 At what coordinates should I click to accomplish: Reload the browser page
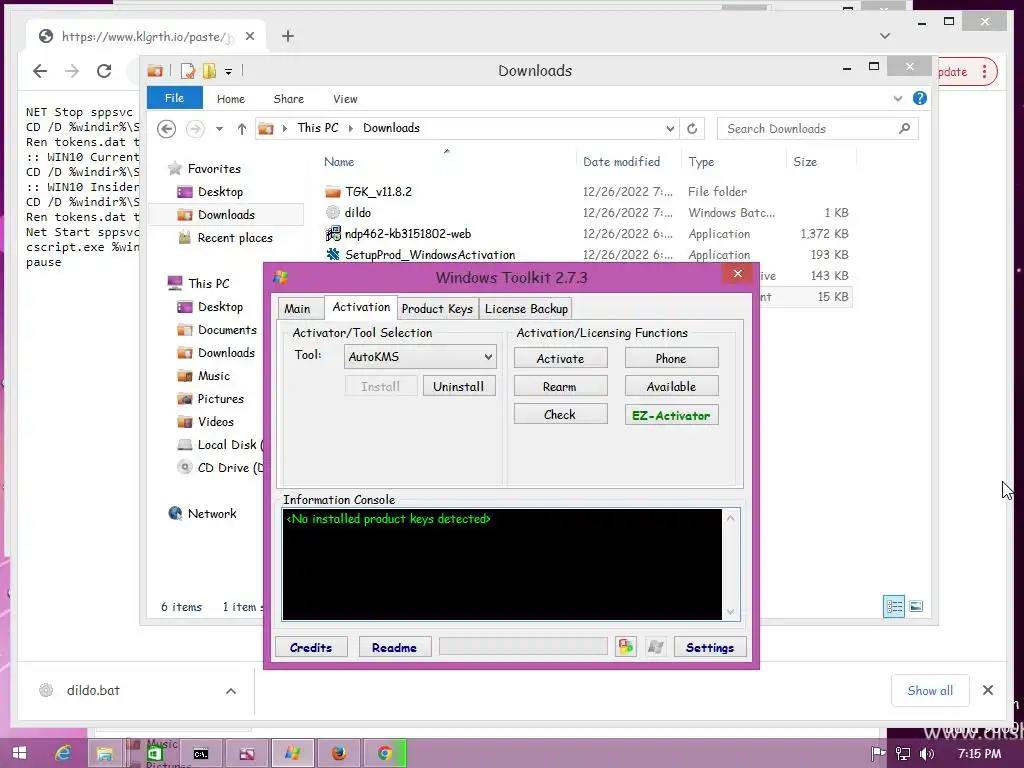104,71
